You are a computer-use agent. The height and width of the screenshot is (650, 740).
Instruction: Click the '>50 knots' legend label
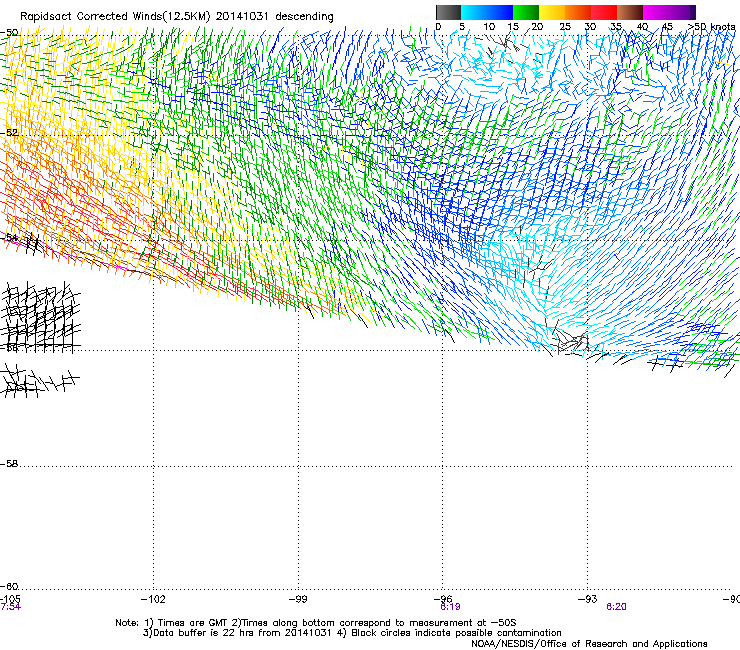click(712, 27)
